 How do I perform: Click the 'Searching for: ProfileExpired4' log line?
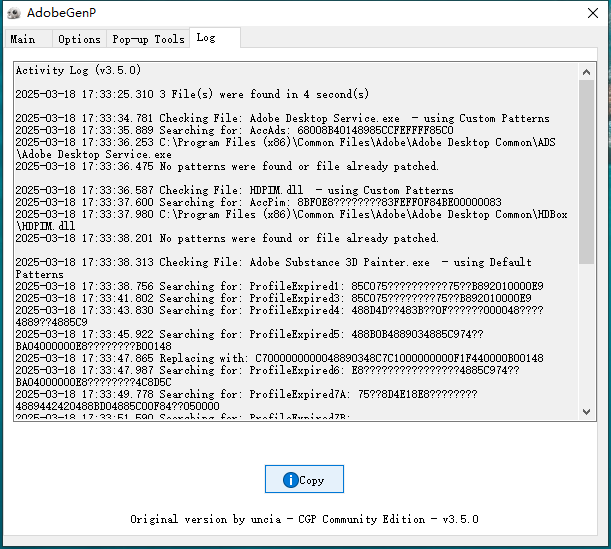click(279, 316)
